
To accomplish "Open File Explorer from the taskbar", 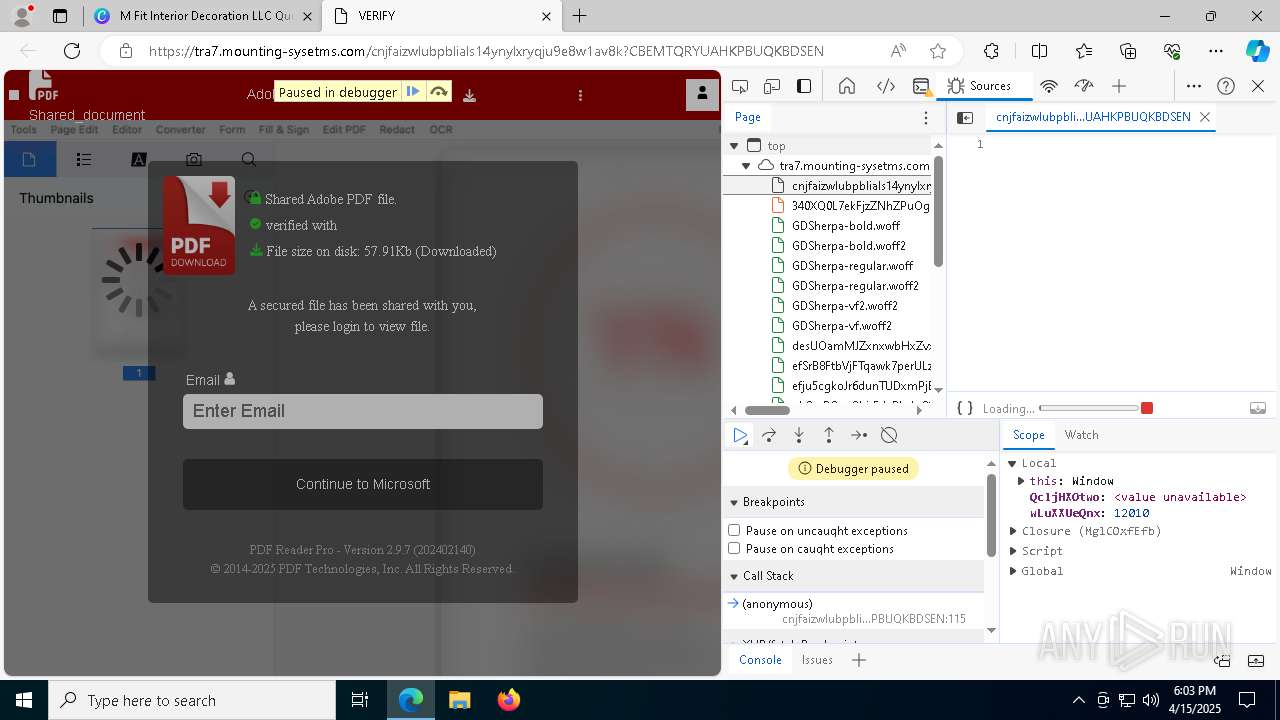I will pos(459,700).
